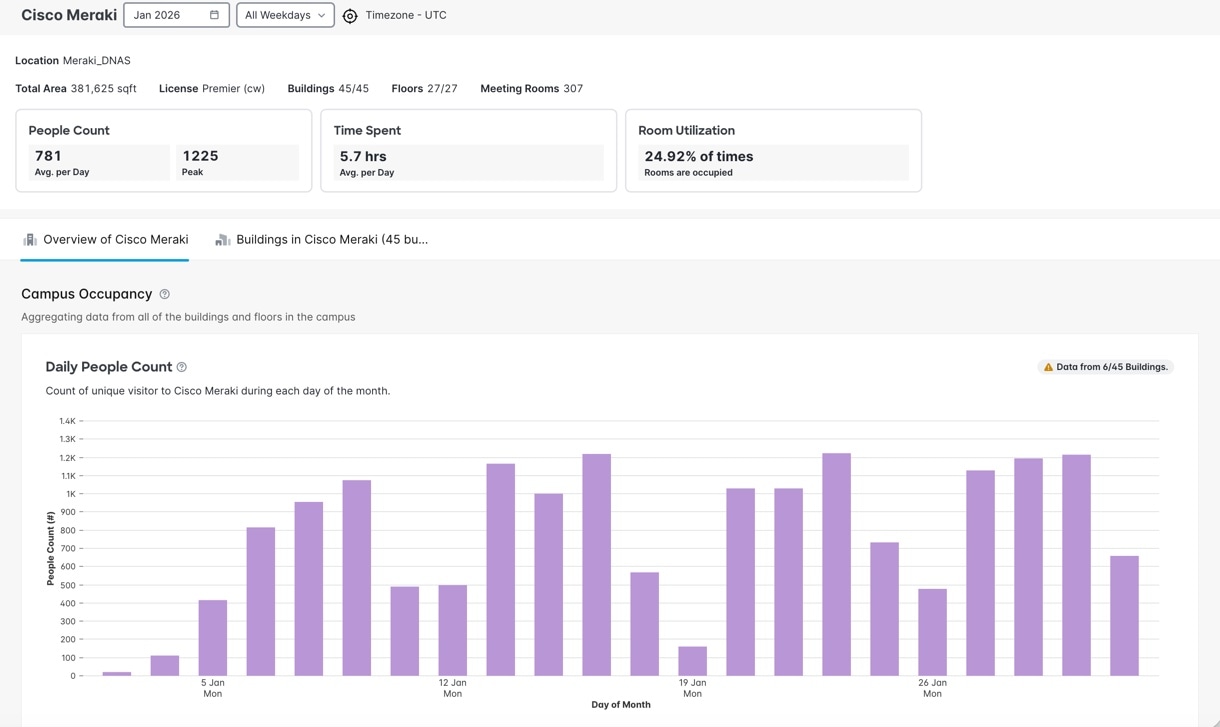
Task: Click the calendar icon in date field
Action: (214, 15)
